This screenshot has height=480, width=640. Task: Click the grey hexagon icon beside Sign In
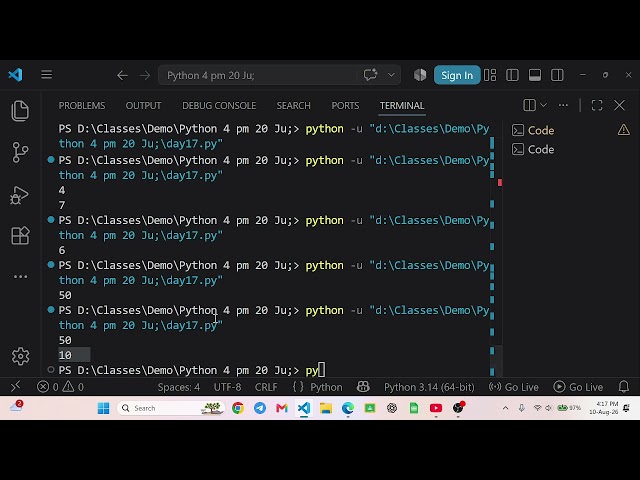coord(420,75)
